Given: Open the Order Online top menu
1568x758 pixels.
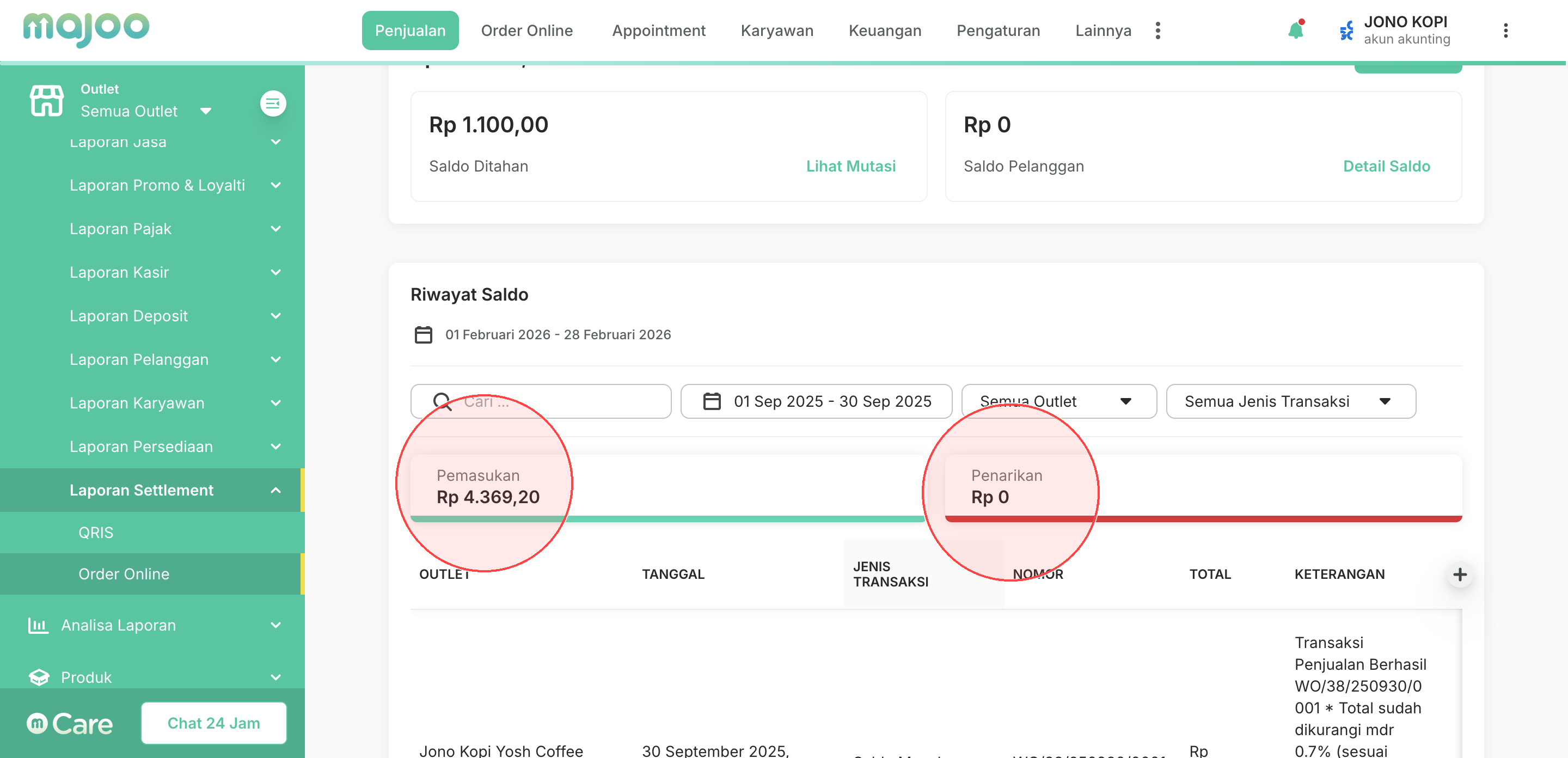Looking at the screenshot, I should tap(526, 30).
